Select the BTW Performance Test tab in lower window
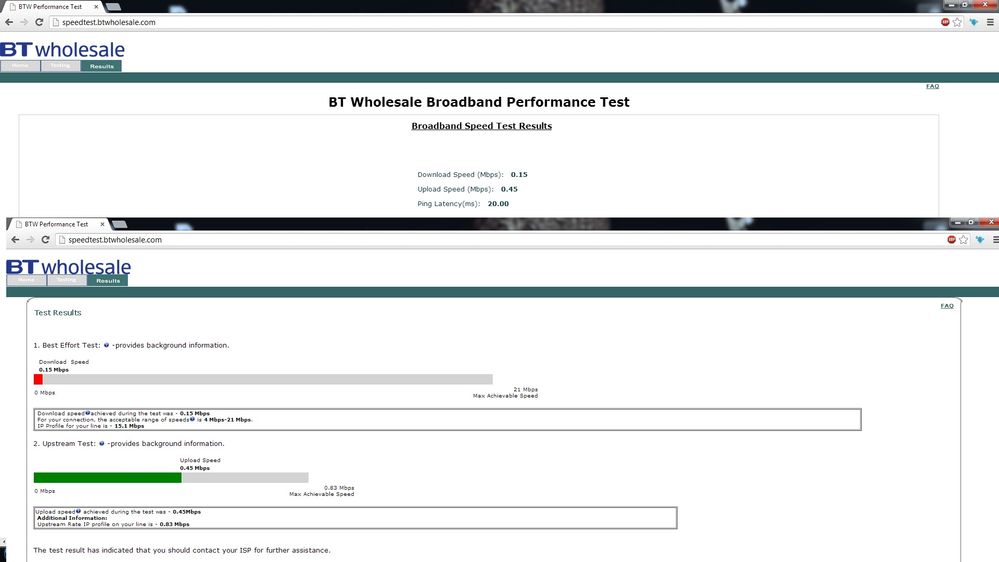Image resolution: width=999 pixels, height=562 pixels. click(x=56, y=224)
